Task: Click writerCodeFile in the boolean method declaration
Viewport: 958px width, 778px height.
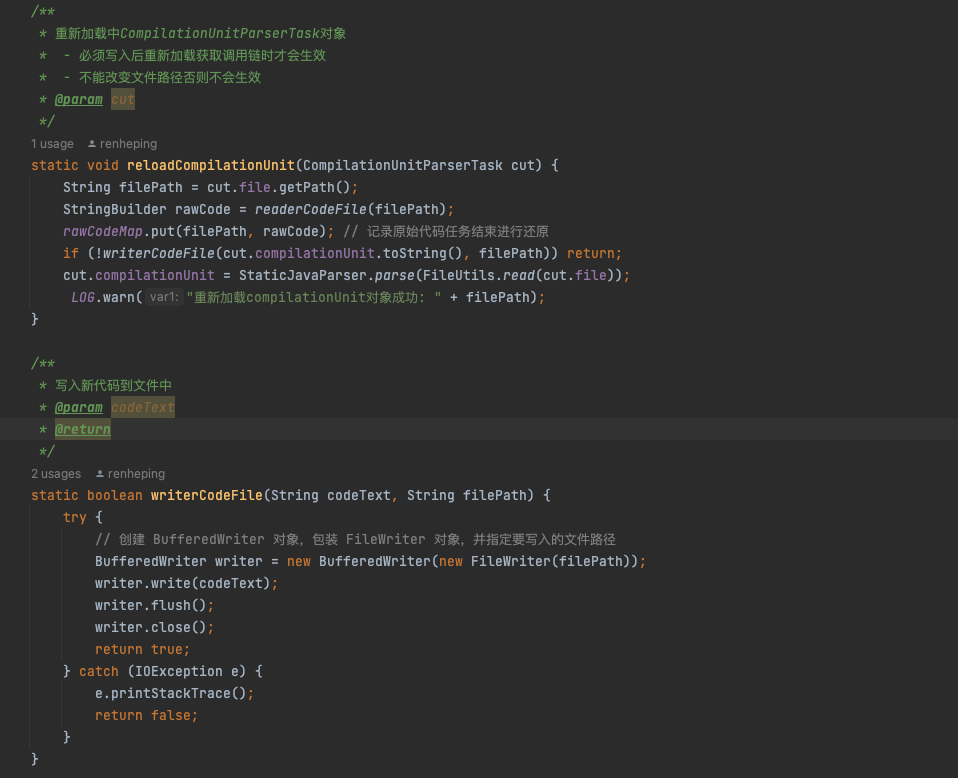Action: pos(207,496)
